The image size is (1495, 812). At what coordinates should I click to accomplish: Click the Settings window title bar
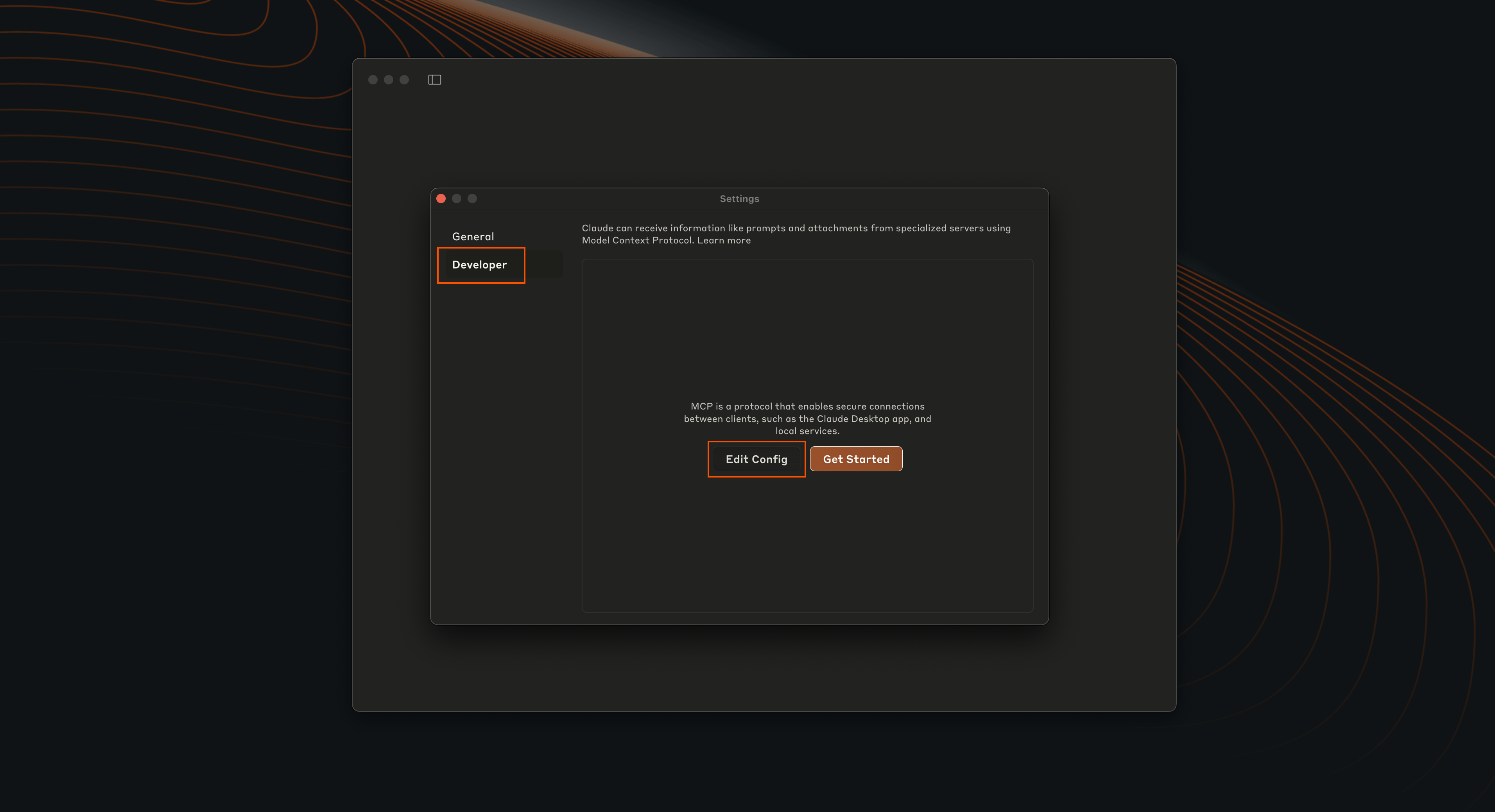point(638,199)
